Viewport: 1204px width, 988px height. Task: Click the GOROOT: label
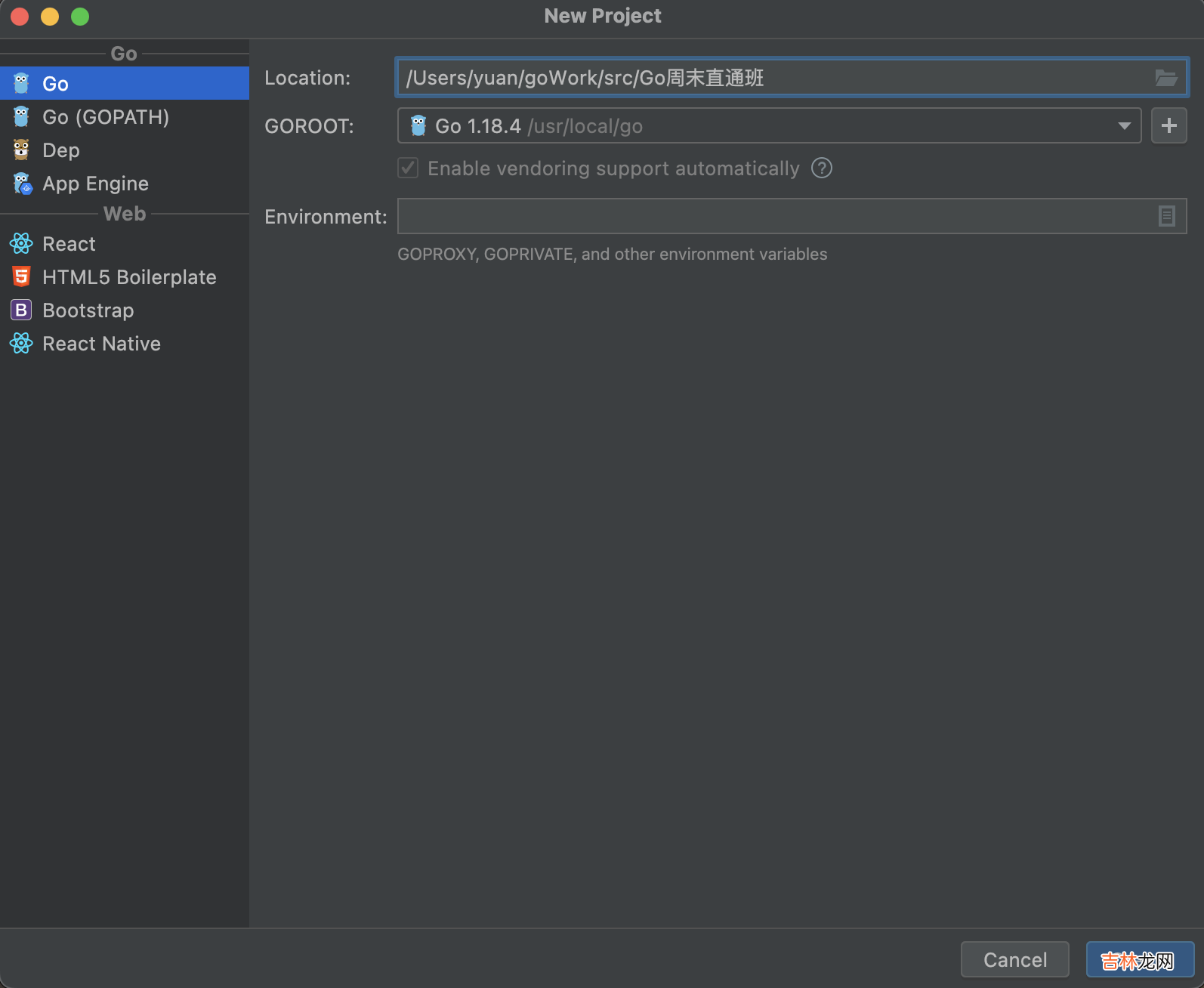(x=309, y=126)
